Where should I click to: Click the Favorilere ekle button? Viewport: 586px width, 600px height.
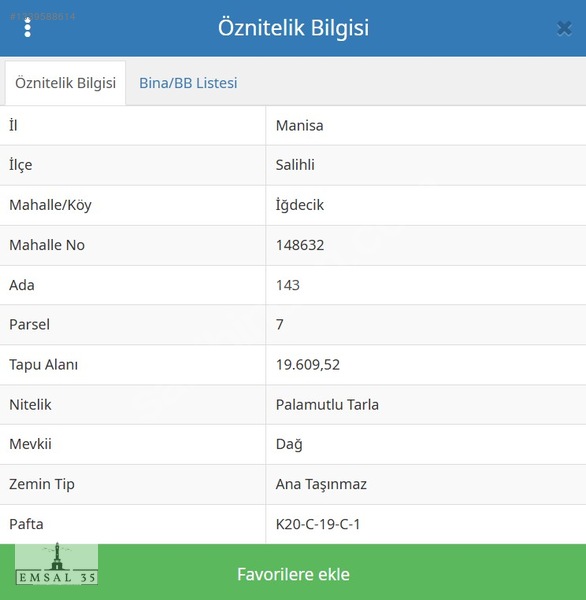click(293, 574)
